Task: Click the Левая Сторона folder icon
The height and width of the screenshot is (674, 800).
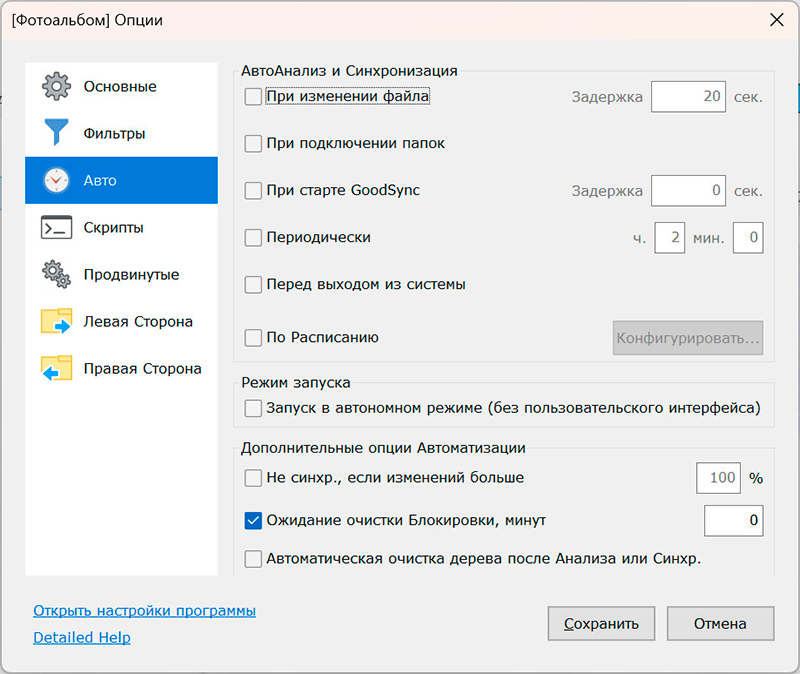Action: point(56,322)
